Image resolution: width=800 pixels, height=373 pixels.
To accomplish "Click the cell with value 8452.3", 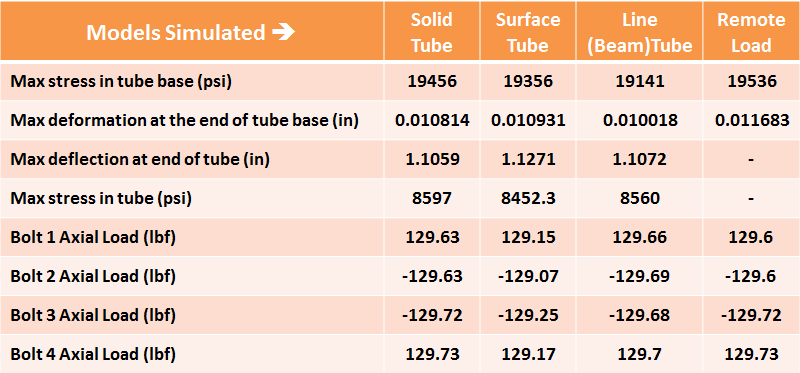I will point(528,198).
